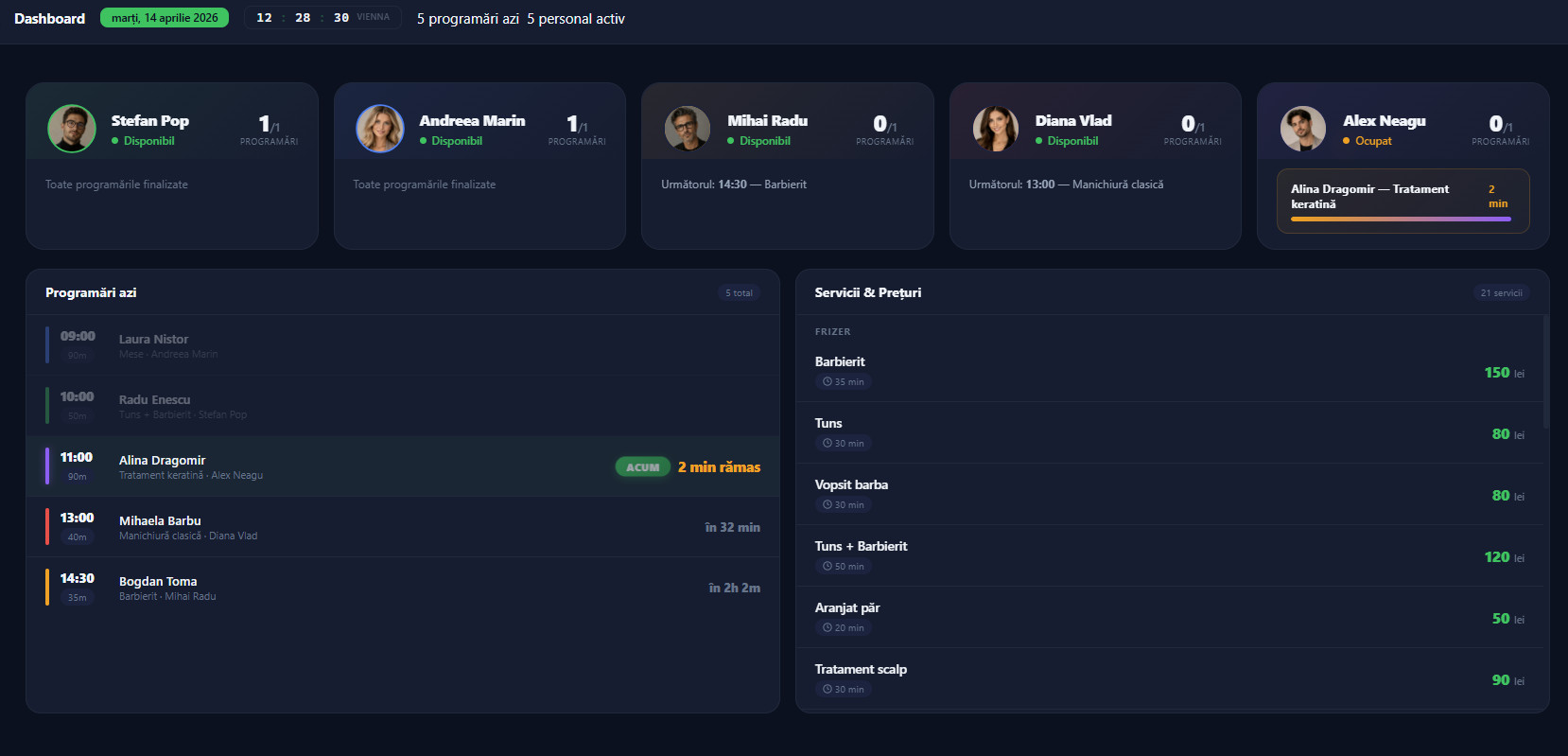Select the 13:00 Mihaela Barbu appointment
1568x756 pixels.
(x=403, y=527)
